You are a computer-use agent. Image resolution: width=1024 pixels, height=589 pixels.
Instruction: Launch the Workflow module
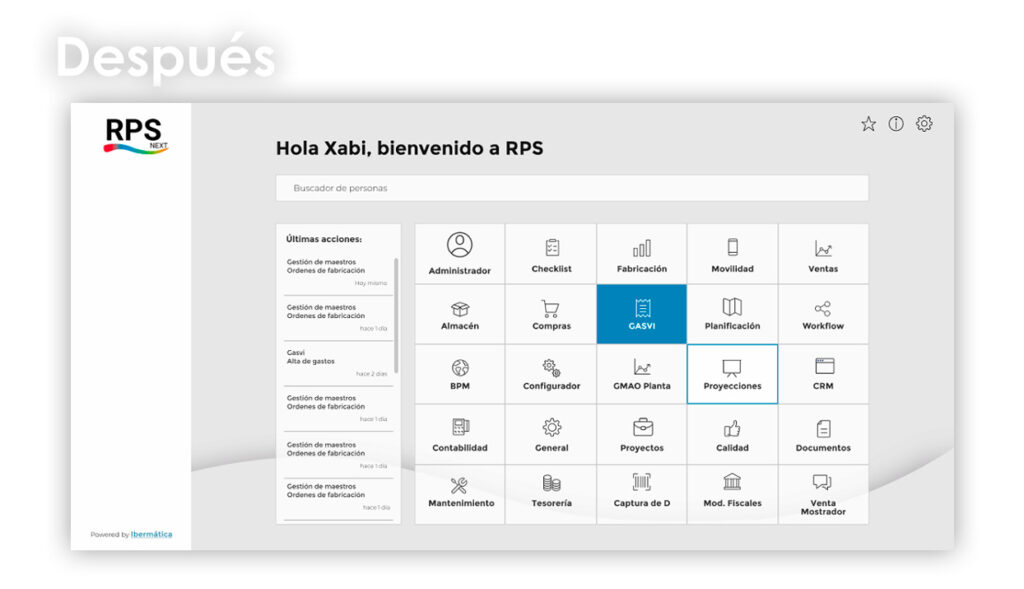823,314
